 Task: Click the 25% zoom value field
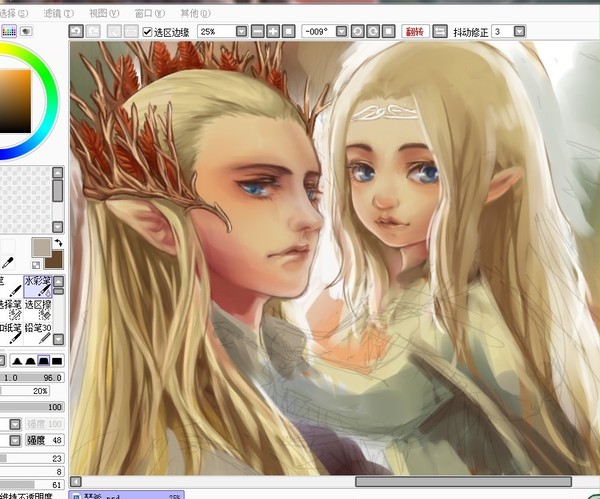click(x=217, y=31)
